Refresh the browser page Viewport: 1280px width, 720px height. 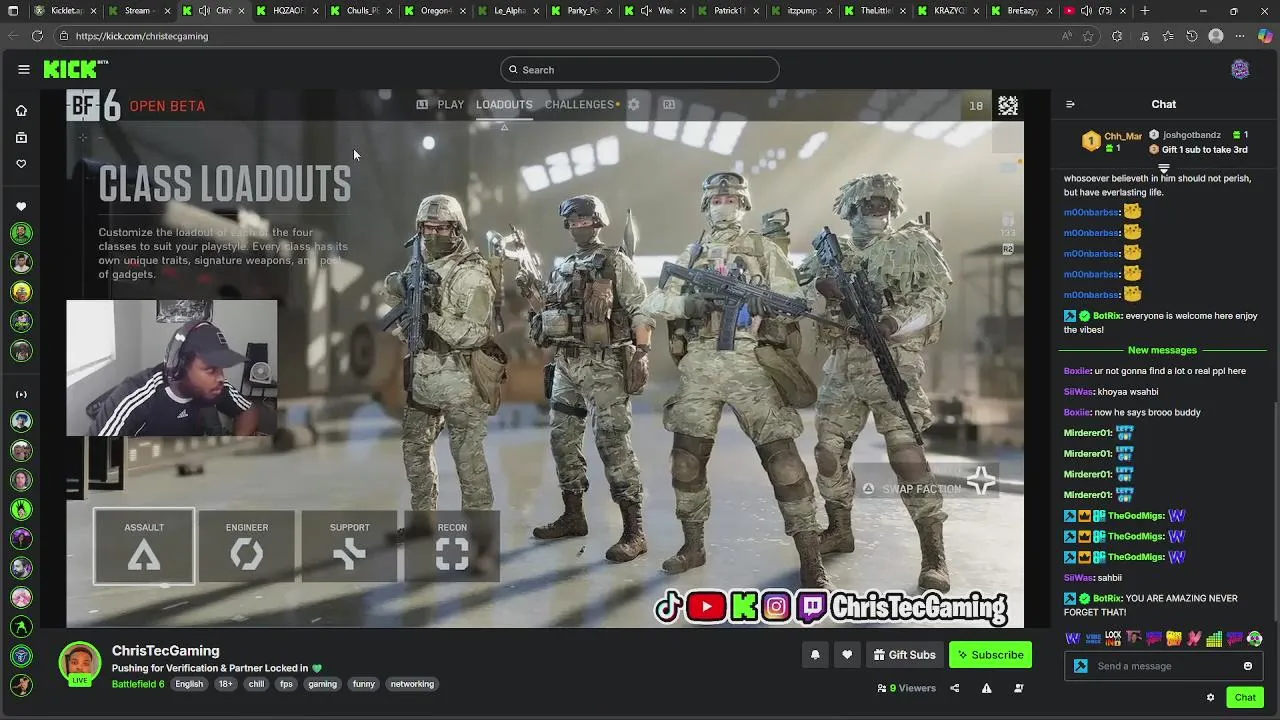tap(37, 36)
